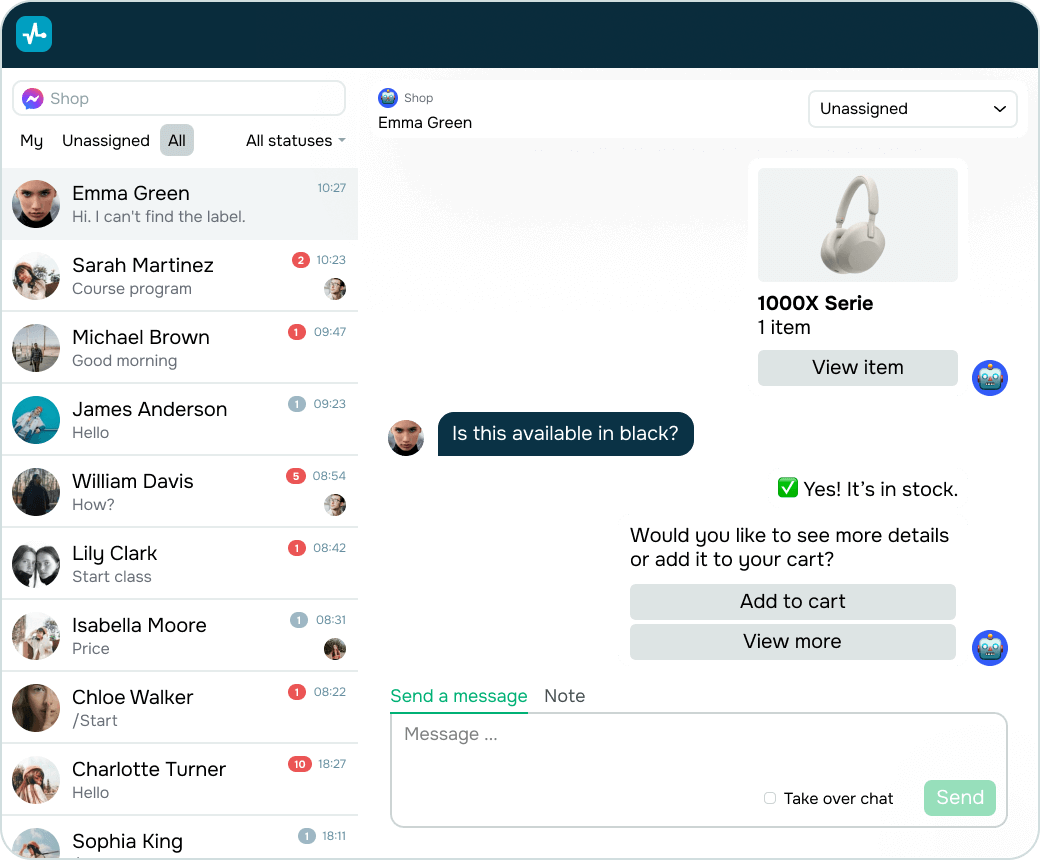Click unread badge 5 on William Davis
The height and width of the screenshot is (860, 1040).
pos(296,476)
